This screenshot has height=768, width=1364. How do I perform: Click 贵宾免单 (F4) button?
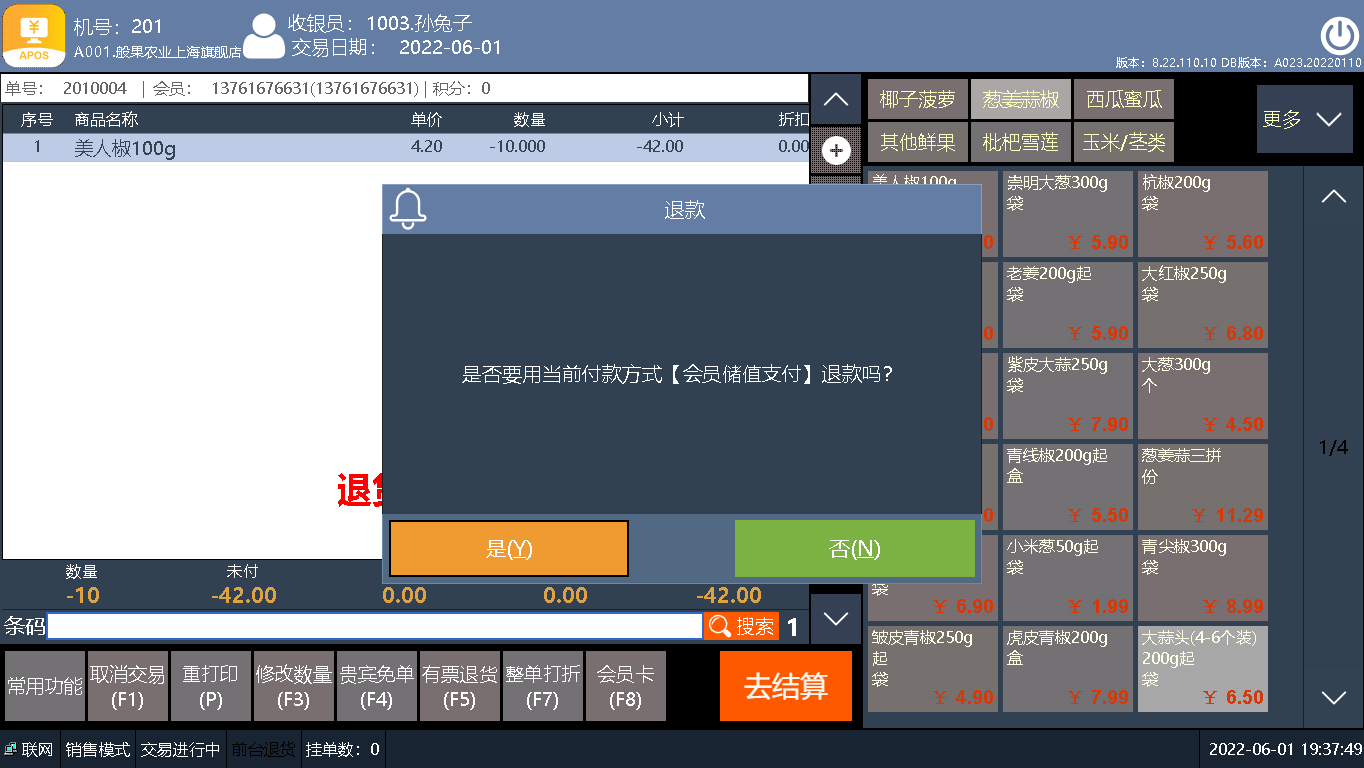pyautogui.click(x=377, y=686)
